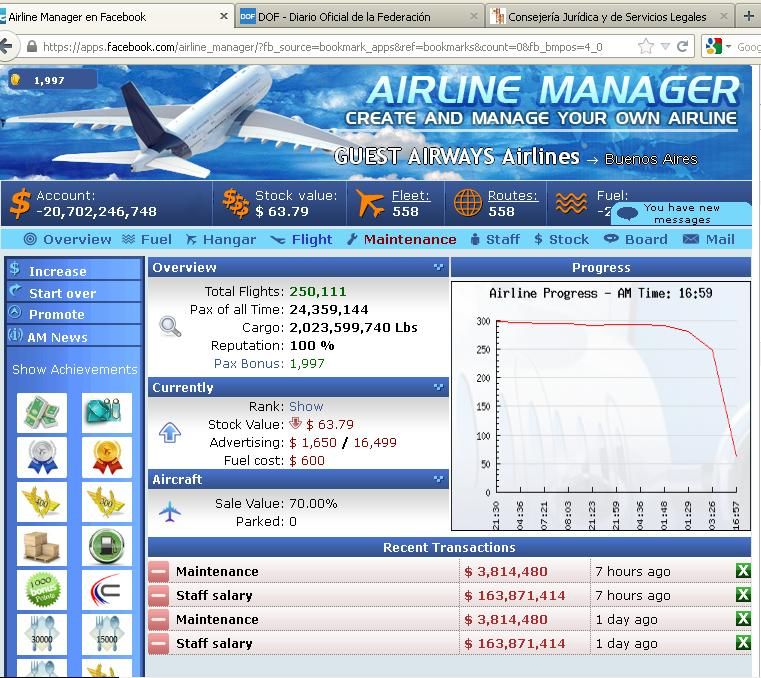This screenshot has width=761, height=678.
Task: Click the orange dollar Account icon
Action: coord(20,203)
